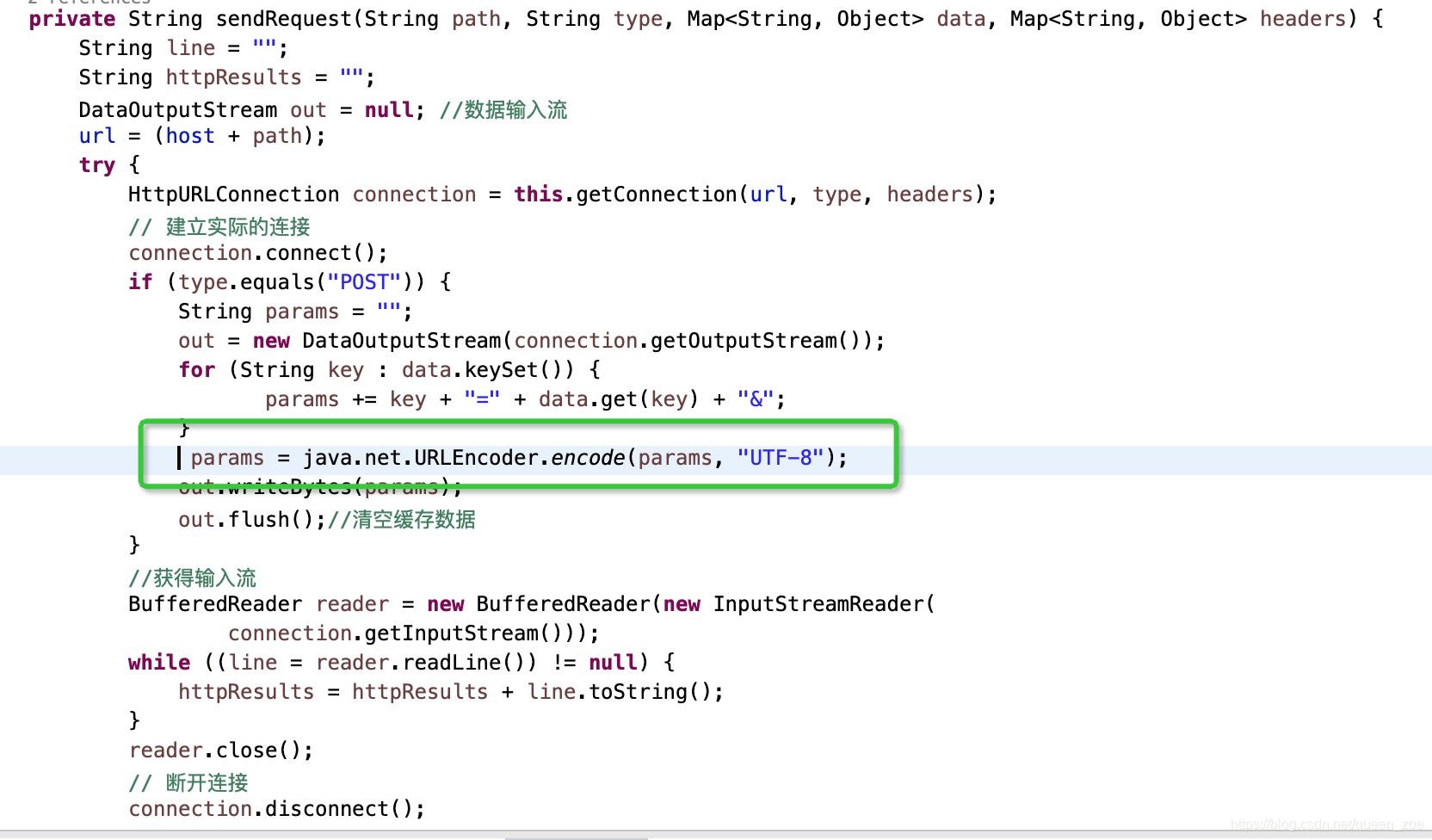
Task: Click the italic 'encode' method call
Action: click(588, 458)
